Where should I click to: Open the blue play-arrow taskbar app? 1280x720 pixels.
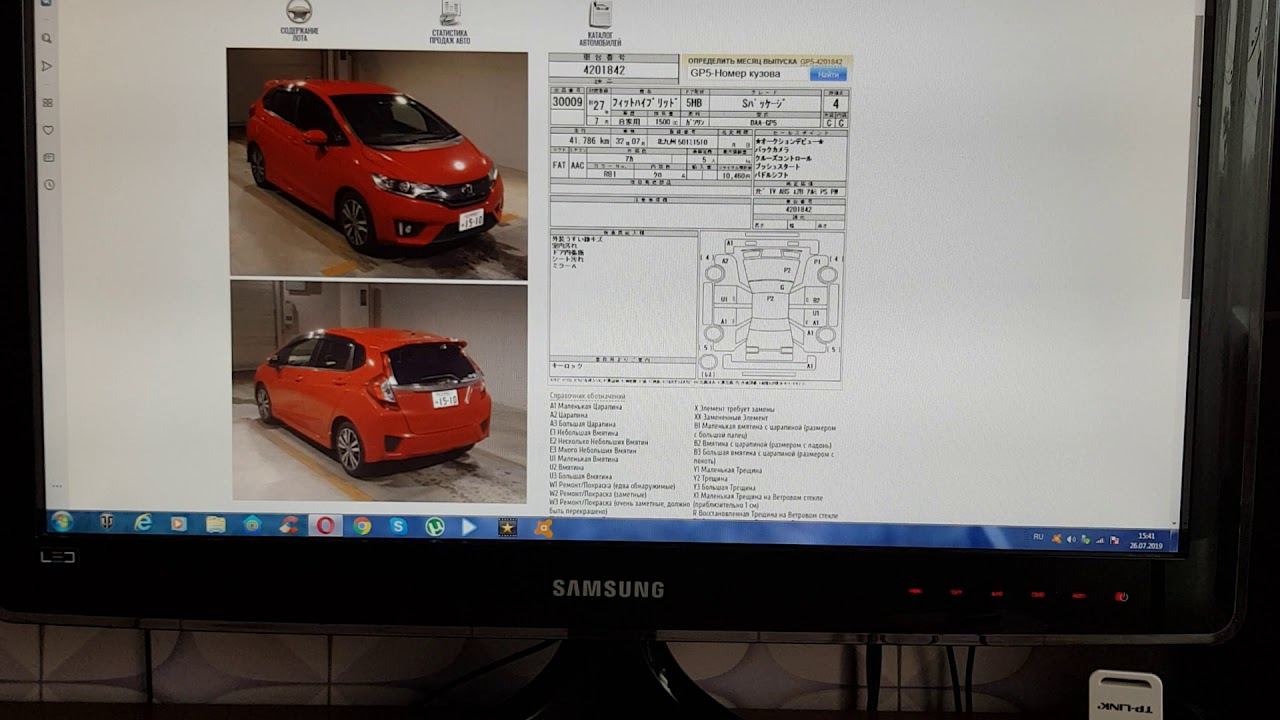tap(470, 527)
